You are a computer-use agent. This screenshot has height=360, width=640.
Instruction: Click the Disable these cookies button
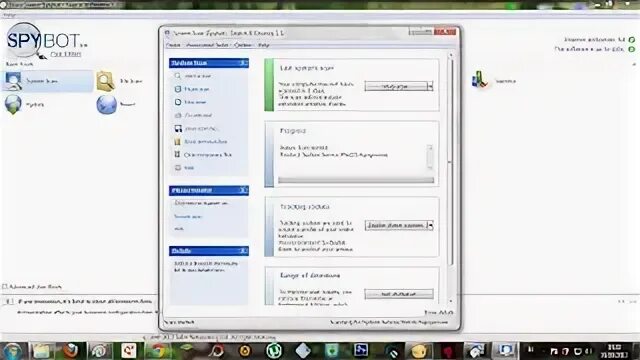[x=396, y=225]
